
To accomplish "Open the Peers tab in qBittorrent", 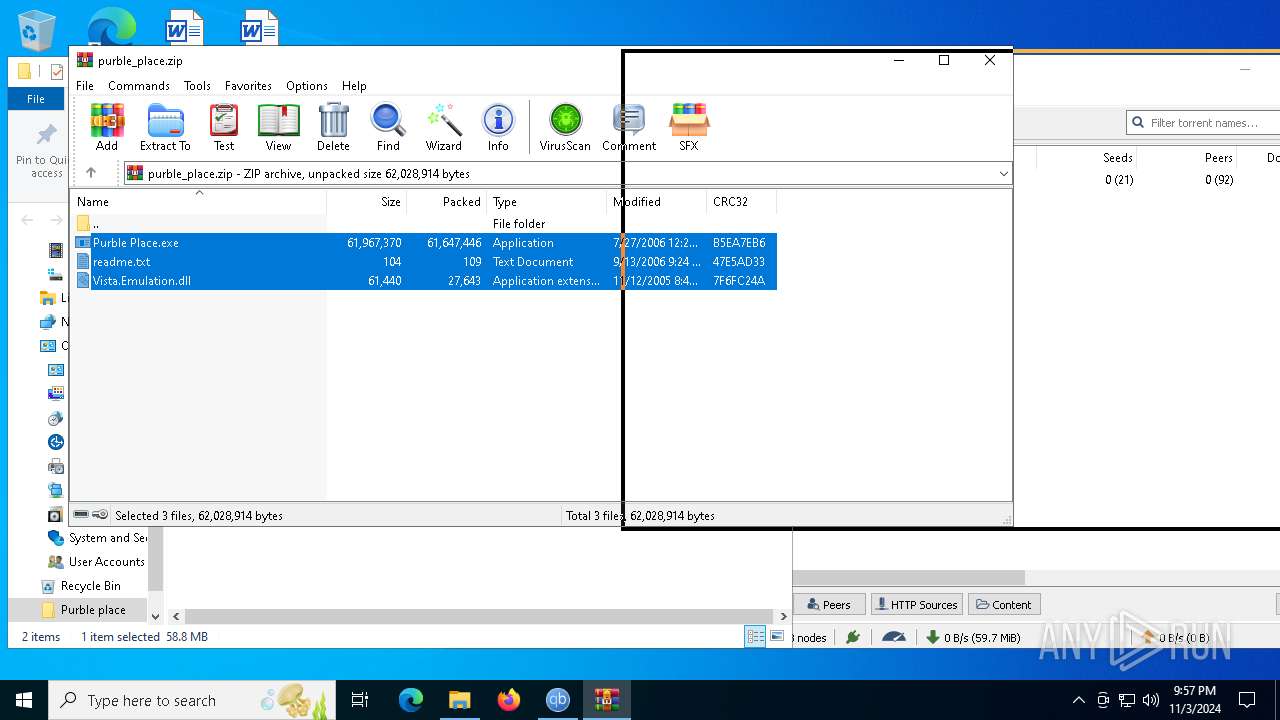I will [828, 605].
